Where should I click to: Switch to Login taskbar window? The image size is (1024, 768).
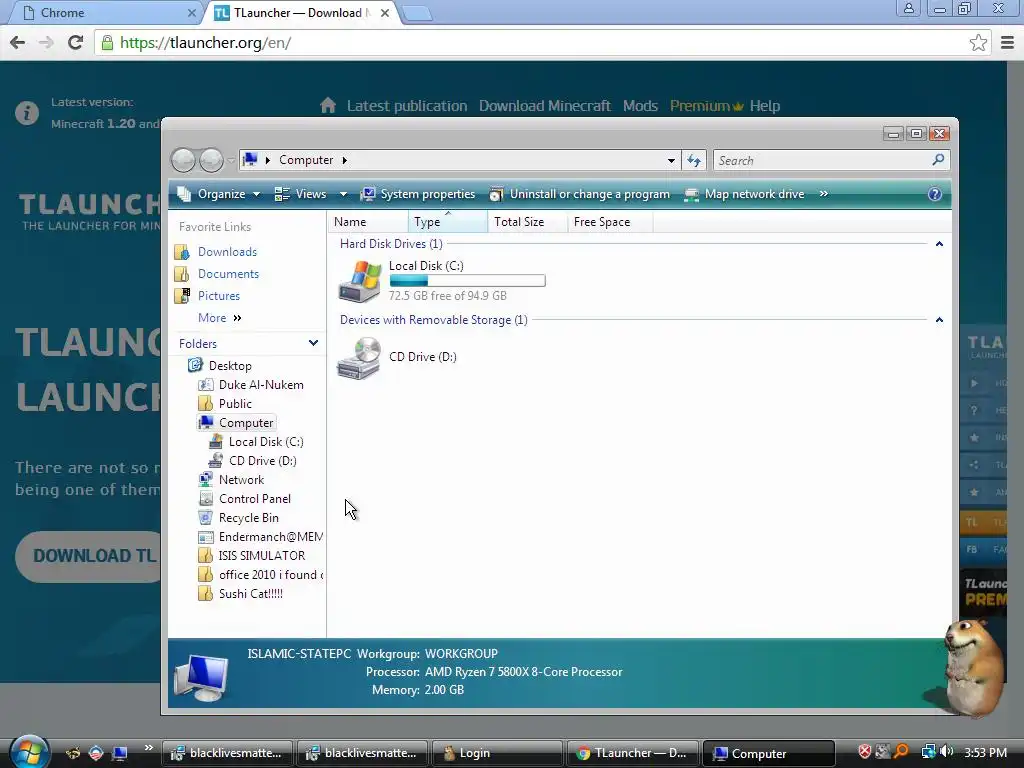[496, 753]
